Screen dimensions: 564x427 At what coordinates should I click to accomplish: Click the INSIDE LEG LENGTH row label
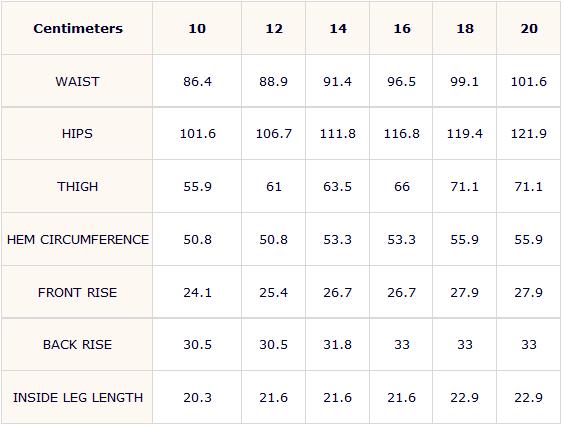pyautogui.click(x=78, y=398)
